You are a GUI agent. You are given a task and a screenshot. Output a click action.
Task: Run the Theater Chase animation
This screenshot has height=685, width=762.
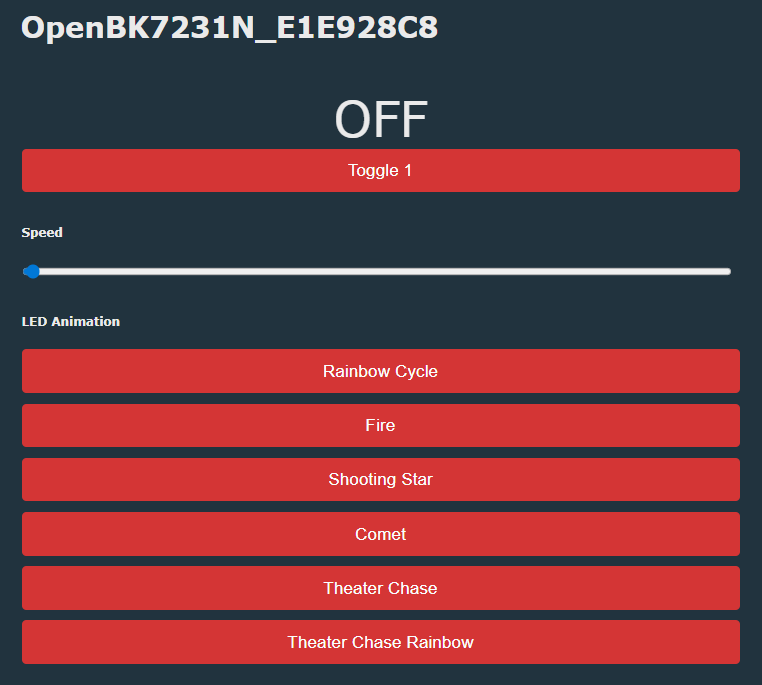tap(381, 588)
